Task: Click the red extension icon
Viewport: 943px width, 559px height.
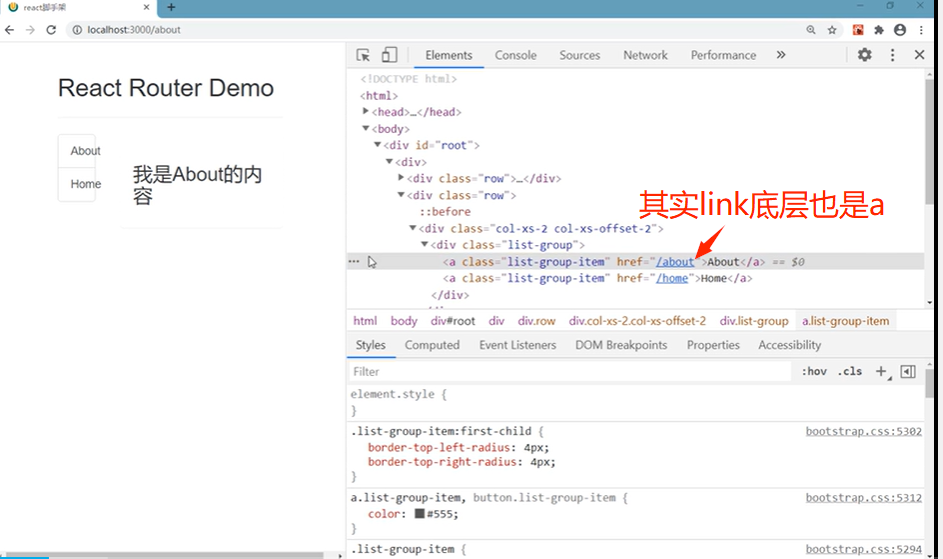Action: pyautogui.click(x=858, y=29)
